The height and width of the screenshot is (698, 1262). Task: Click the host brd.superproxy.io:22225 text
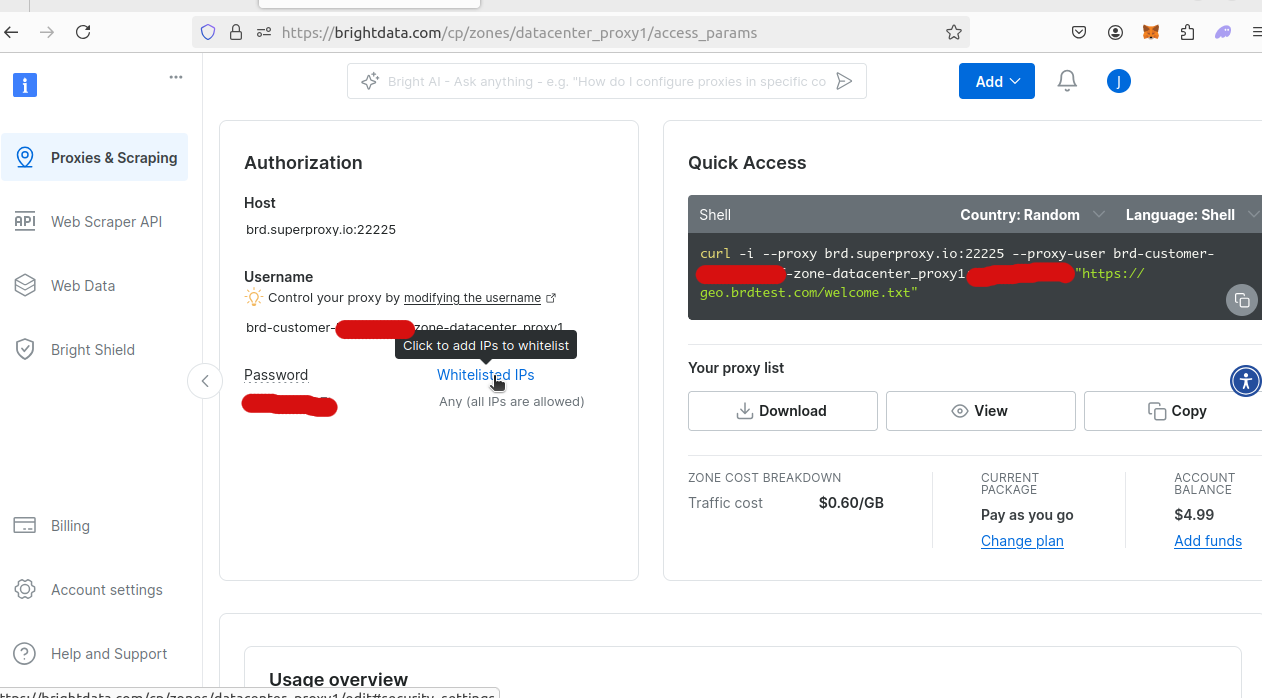coord(321,230)
